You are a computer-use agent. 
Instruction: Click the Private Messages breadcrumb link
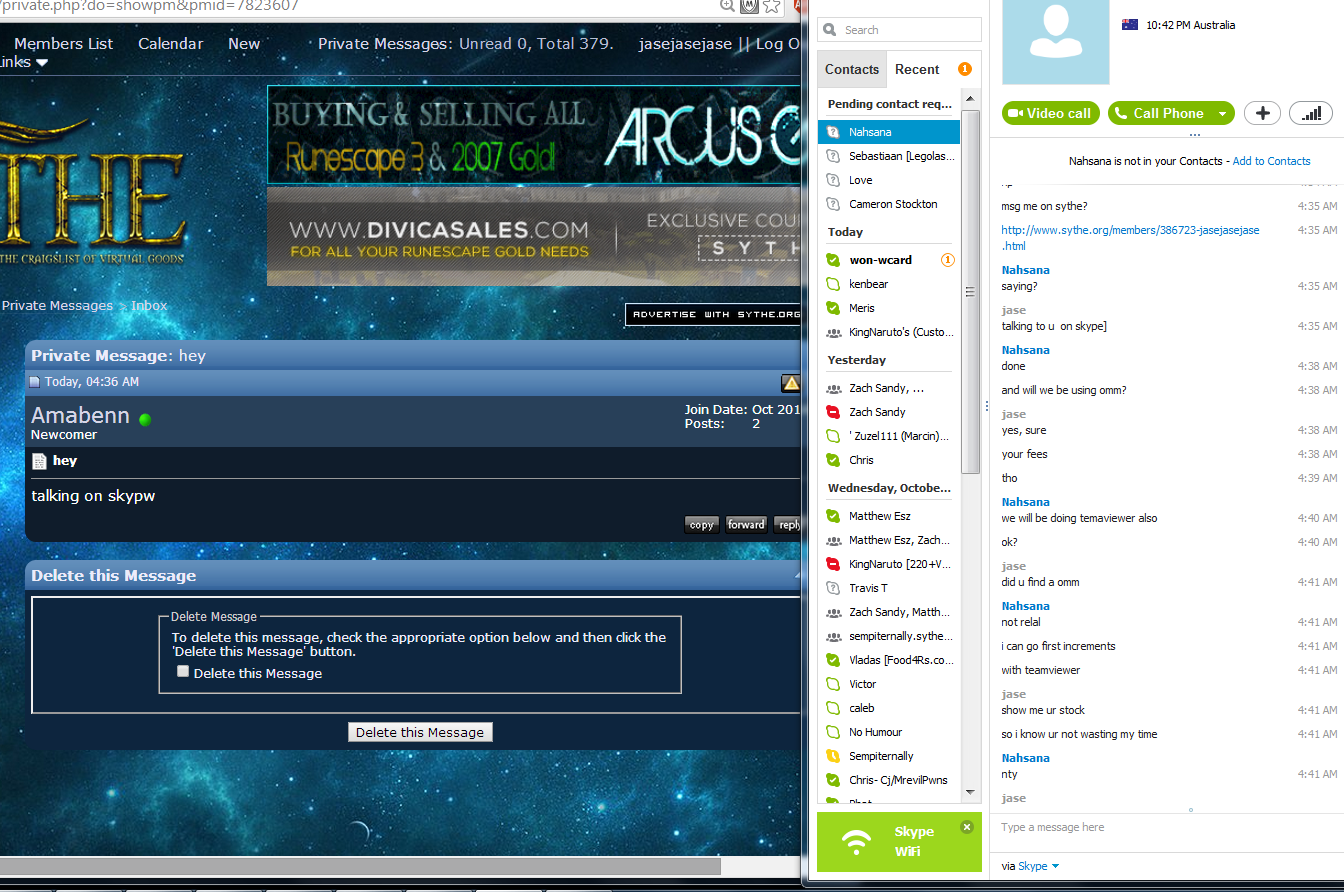[57, 306]
